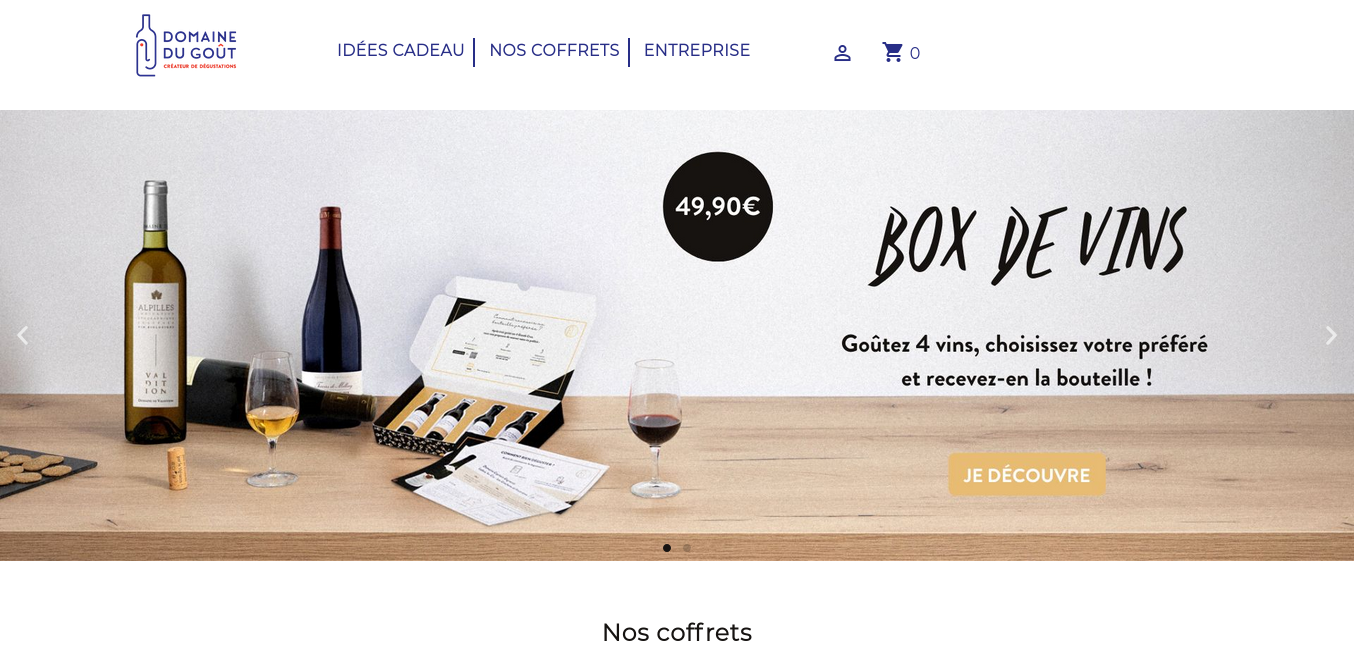Click the 49,90€ price badge

[x=718, y=207]
